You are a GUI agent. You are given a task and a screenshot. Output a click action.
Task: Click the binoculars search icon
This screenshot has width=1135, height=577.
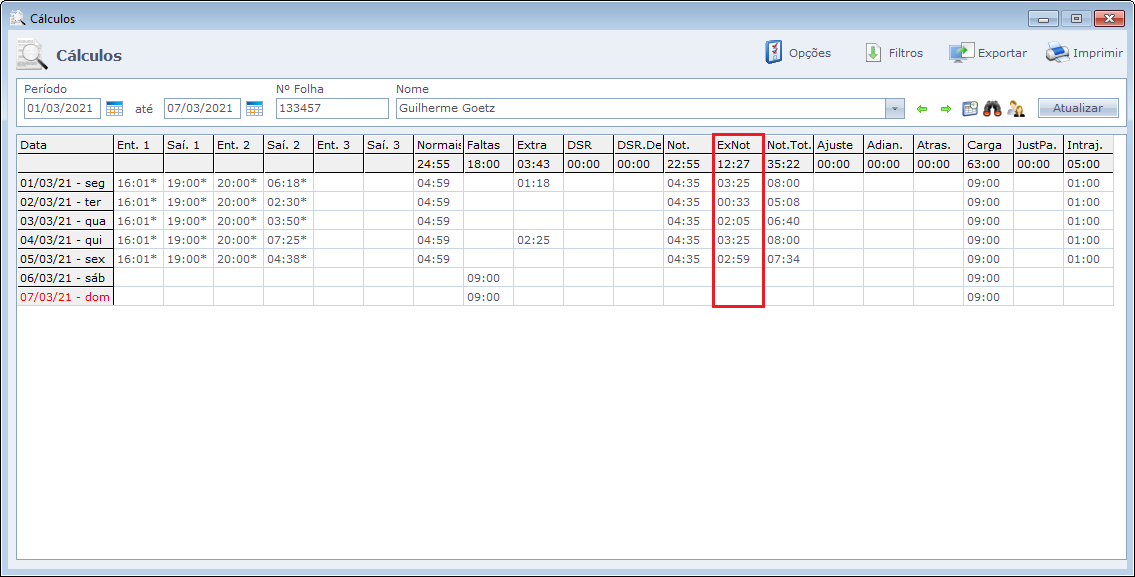[x=993, y=108]
